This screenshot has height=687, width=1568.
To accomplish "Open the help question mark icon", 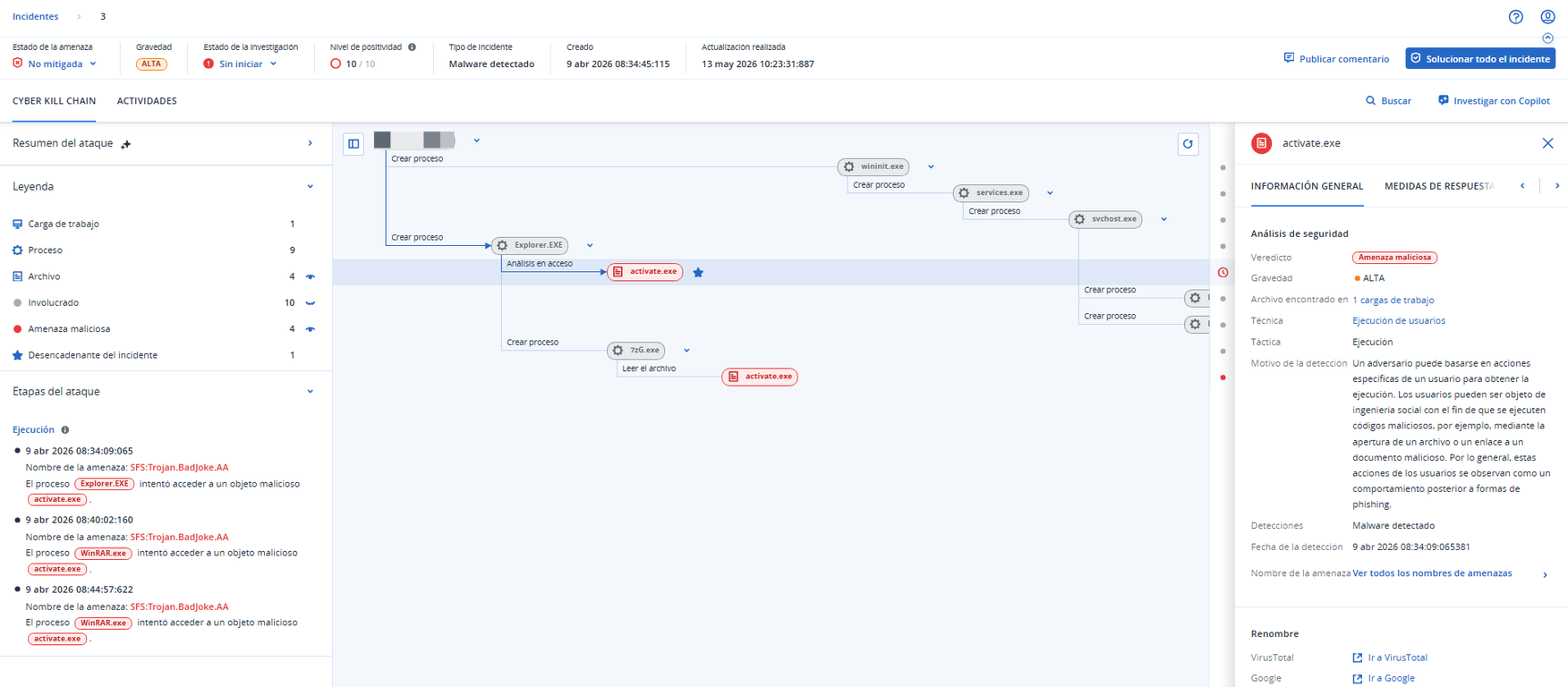I will point(1515,17).
